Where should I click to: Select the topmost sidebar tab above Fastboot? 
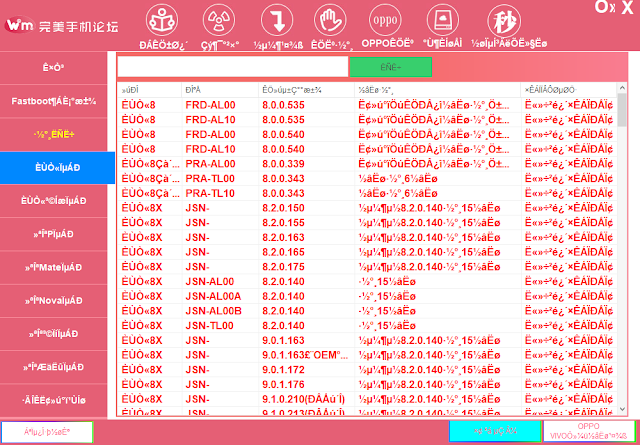(53, 68)
